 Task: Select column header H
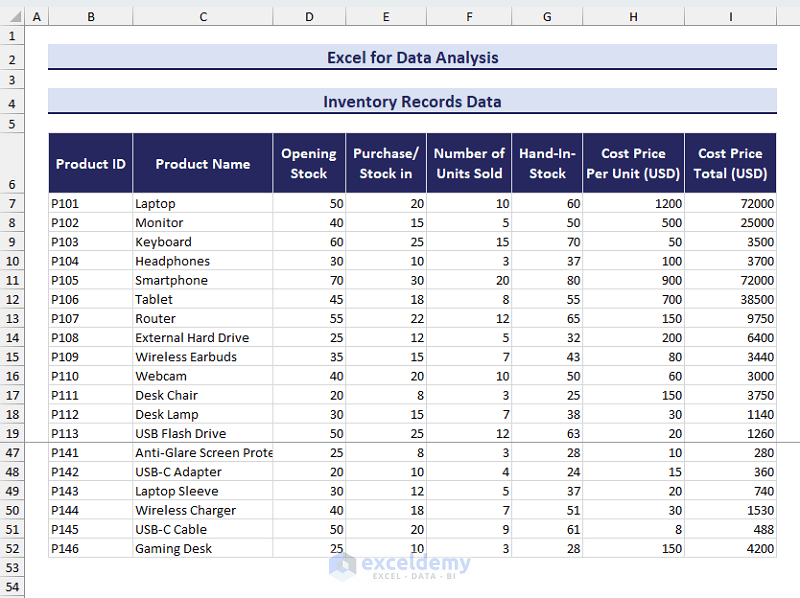coord(633,17)
